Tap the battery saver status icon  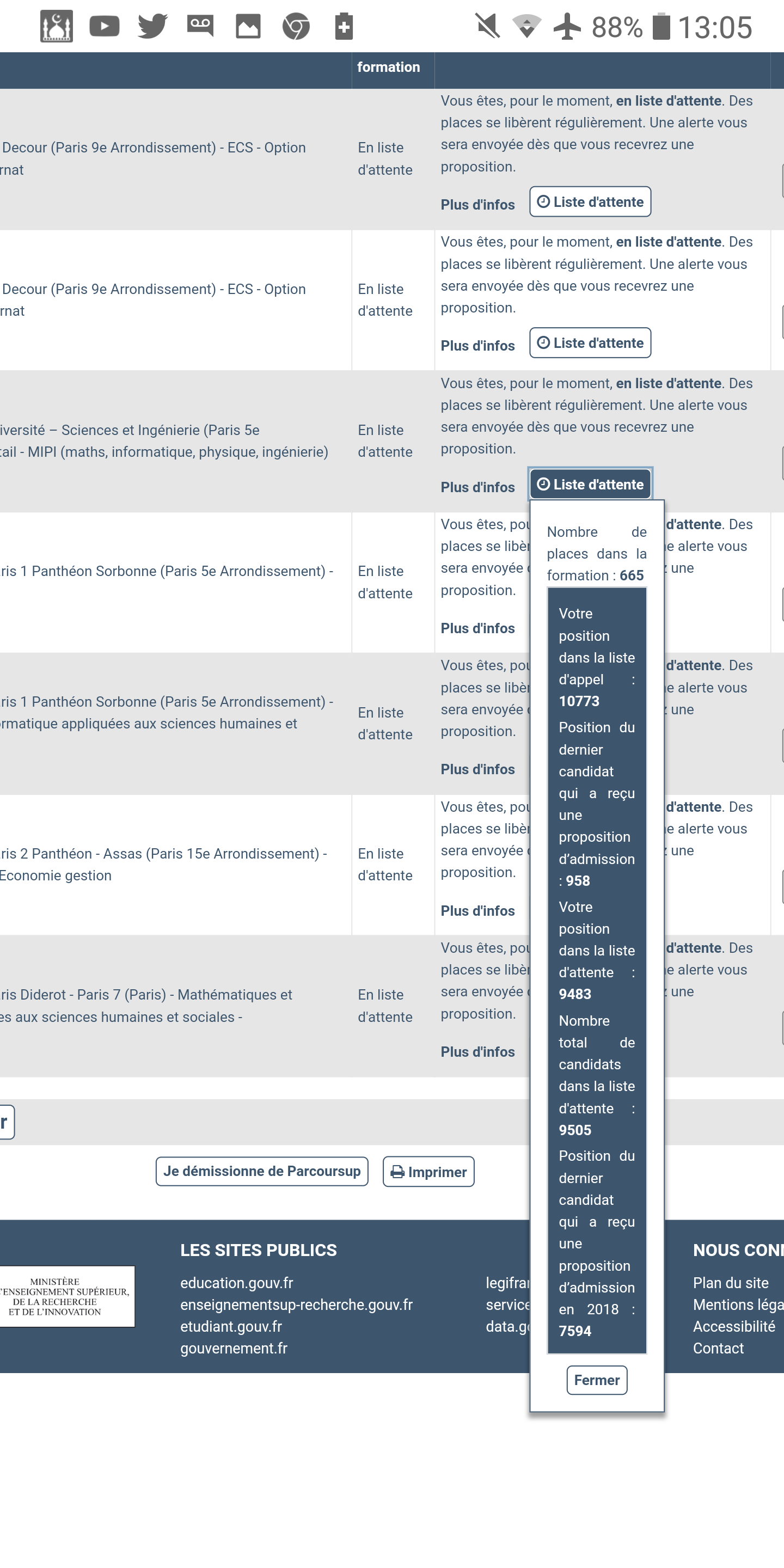pyautogui.click(x=344, y=27)
